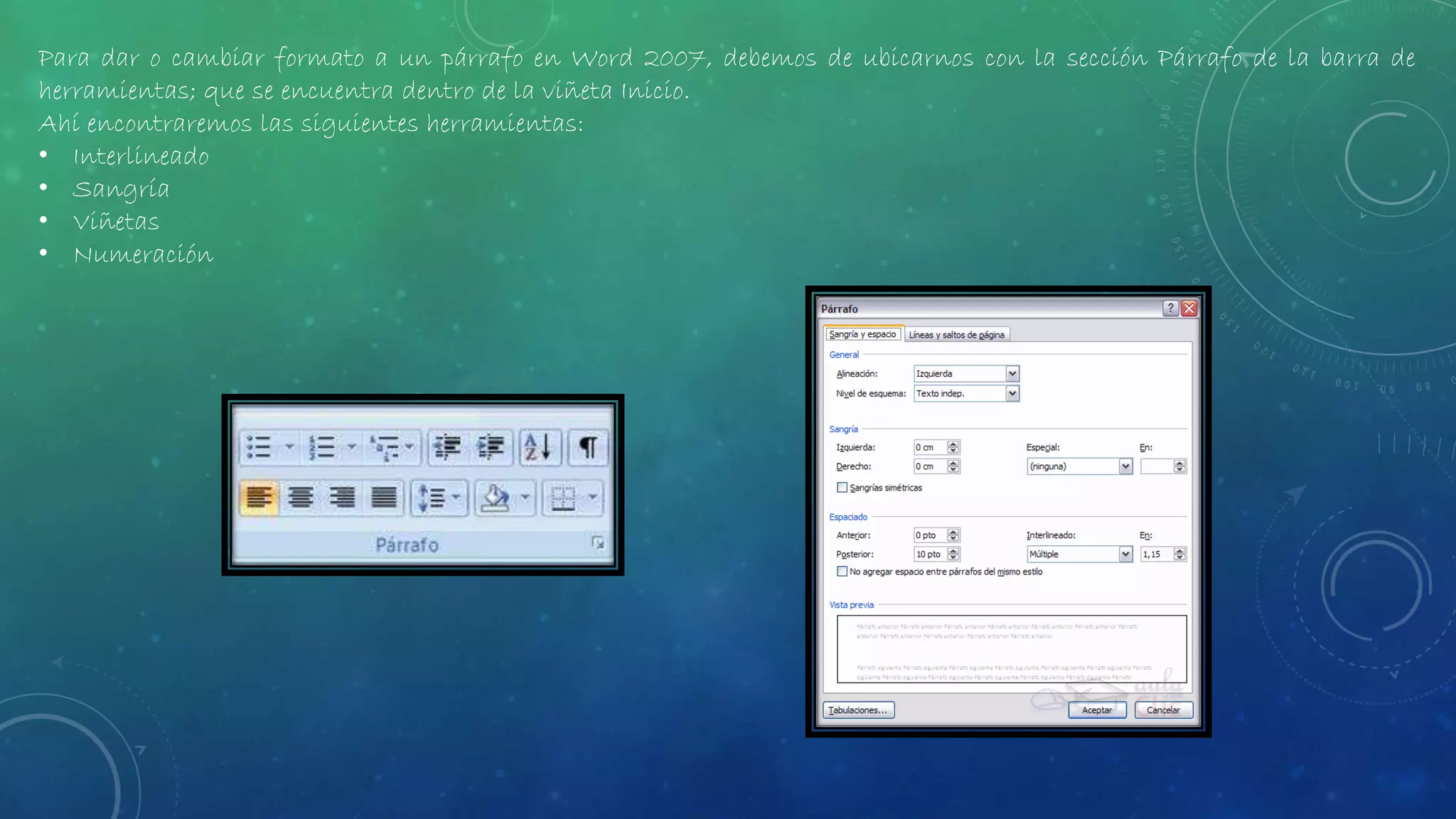The width and height of the screenshot is (1456, 819).
Task: Click the Posterior spacing field
Action: (x=931, y=554)
